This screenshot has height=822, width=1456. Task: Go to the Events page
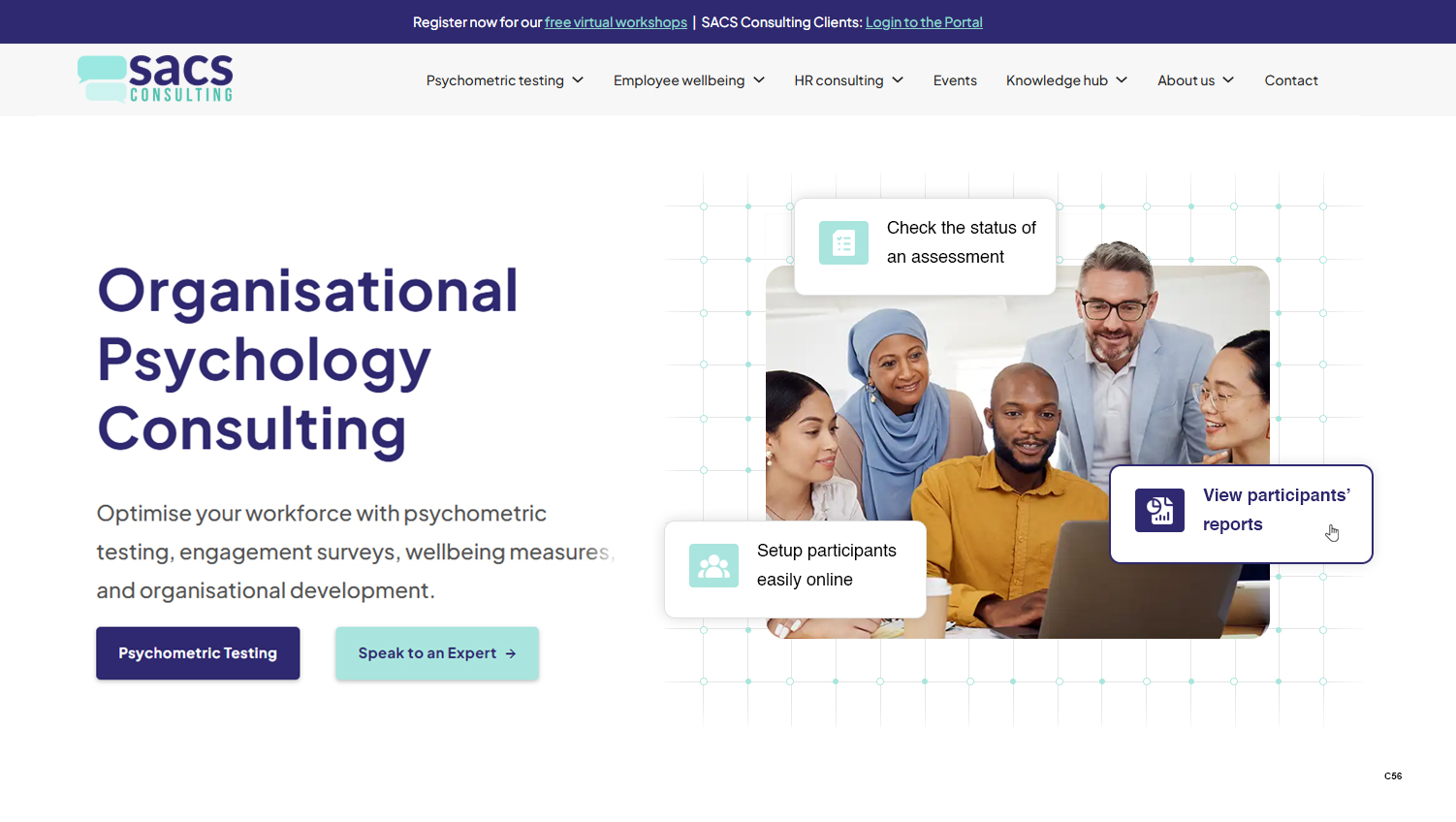pyautogui.click(x=955, y=80)
